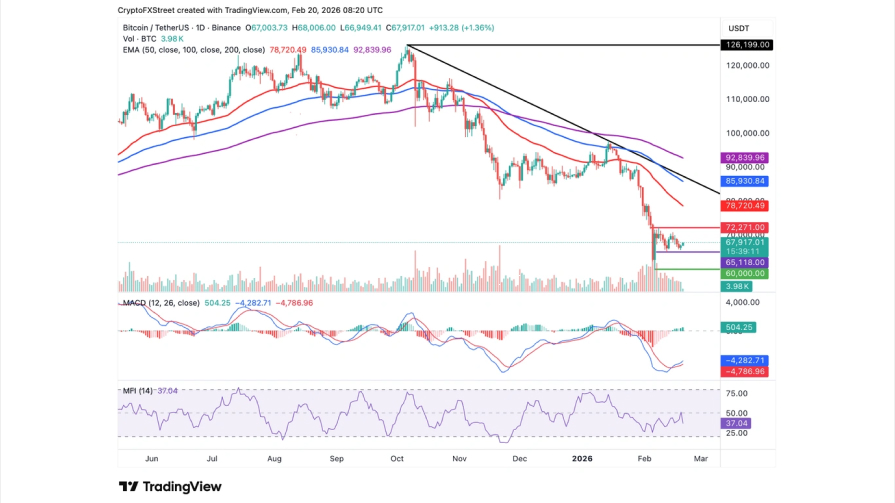Click the purple 92,839.96 EMA price tag

(x=744, y=158)
